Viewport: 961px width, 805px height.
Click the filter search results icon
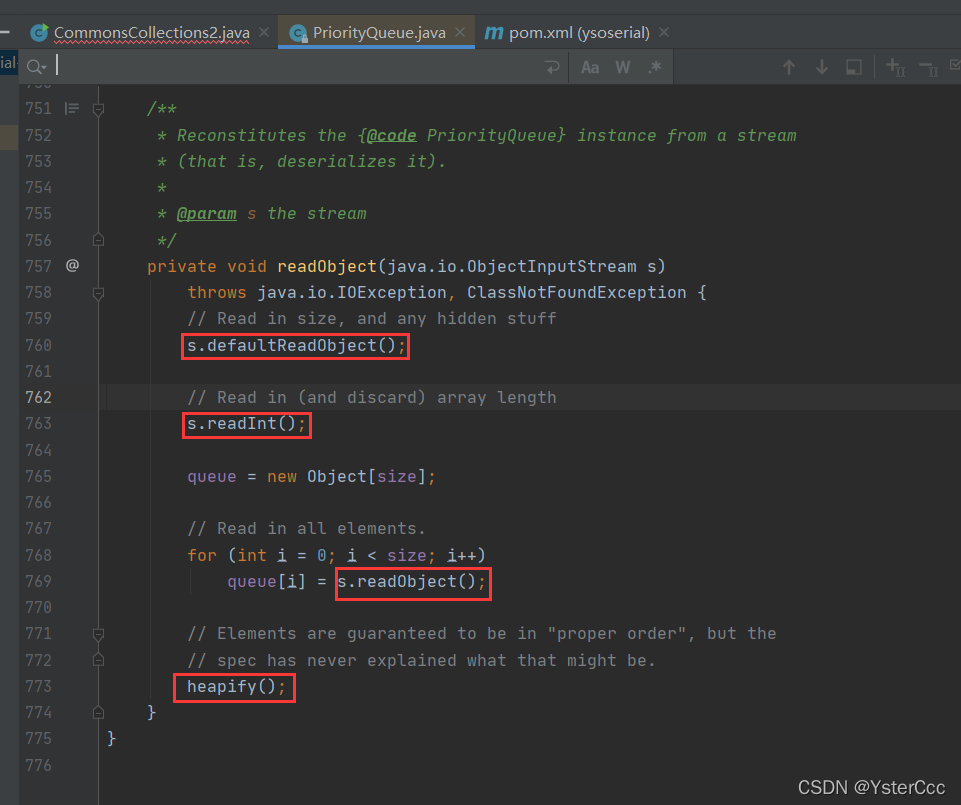click(854, 67)
